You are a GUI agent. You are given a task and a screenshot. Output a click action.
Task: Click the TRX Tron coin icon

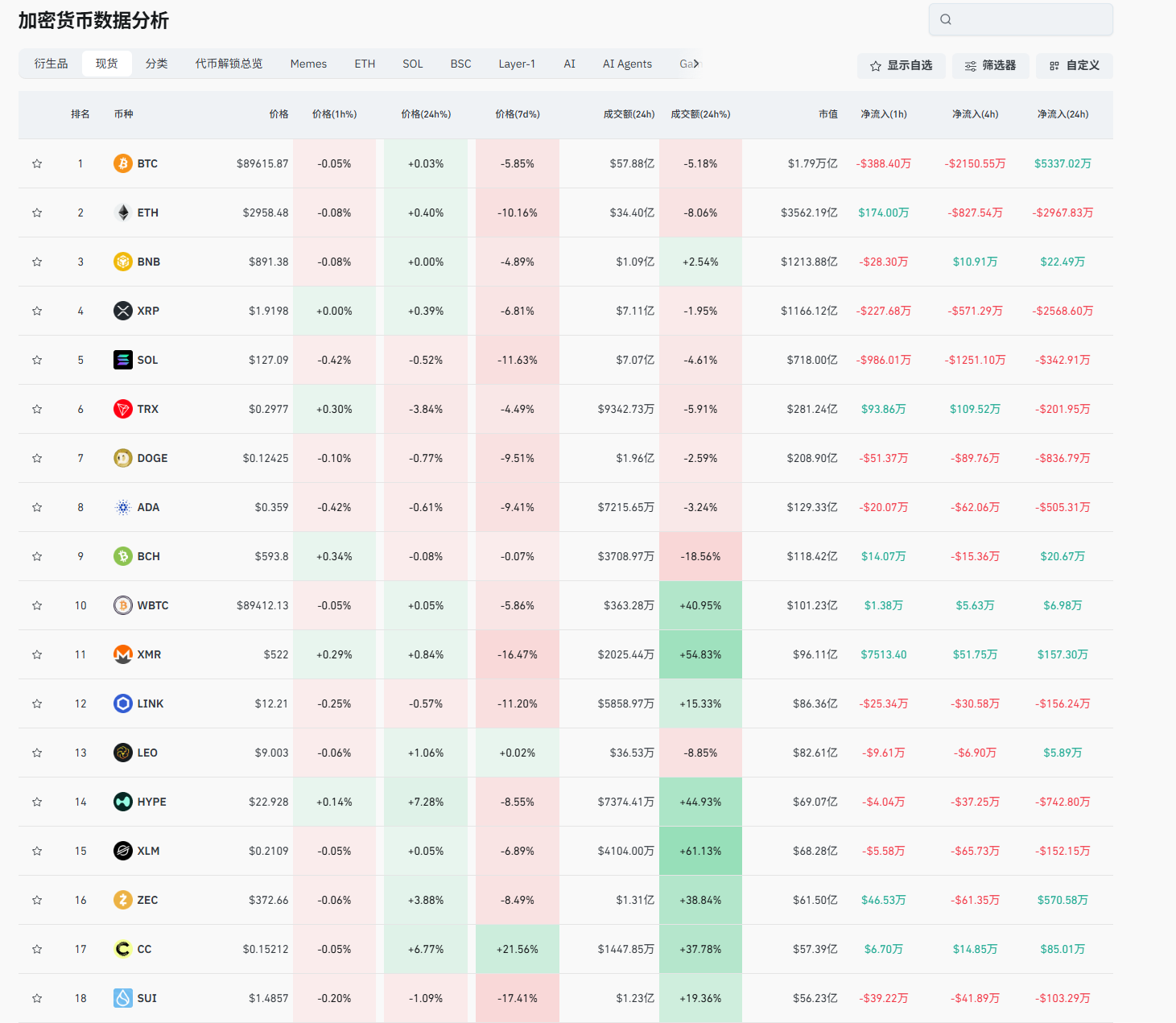pos(122,409)
